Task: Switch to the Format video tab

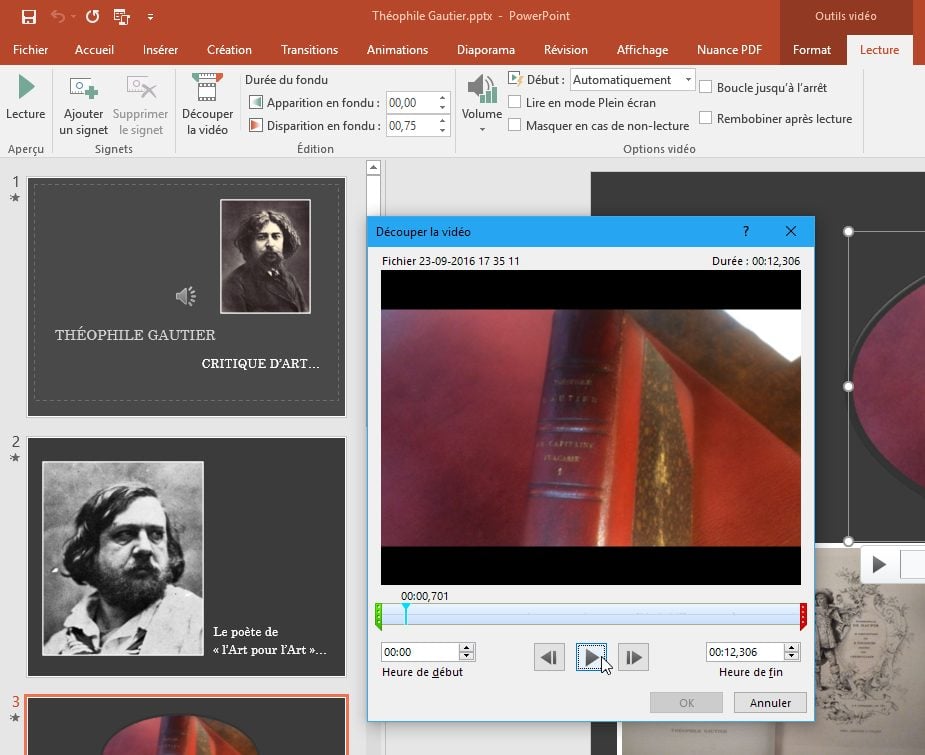Action: 812,50
